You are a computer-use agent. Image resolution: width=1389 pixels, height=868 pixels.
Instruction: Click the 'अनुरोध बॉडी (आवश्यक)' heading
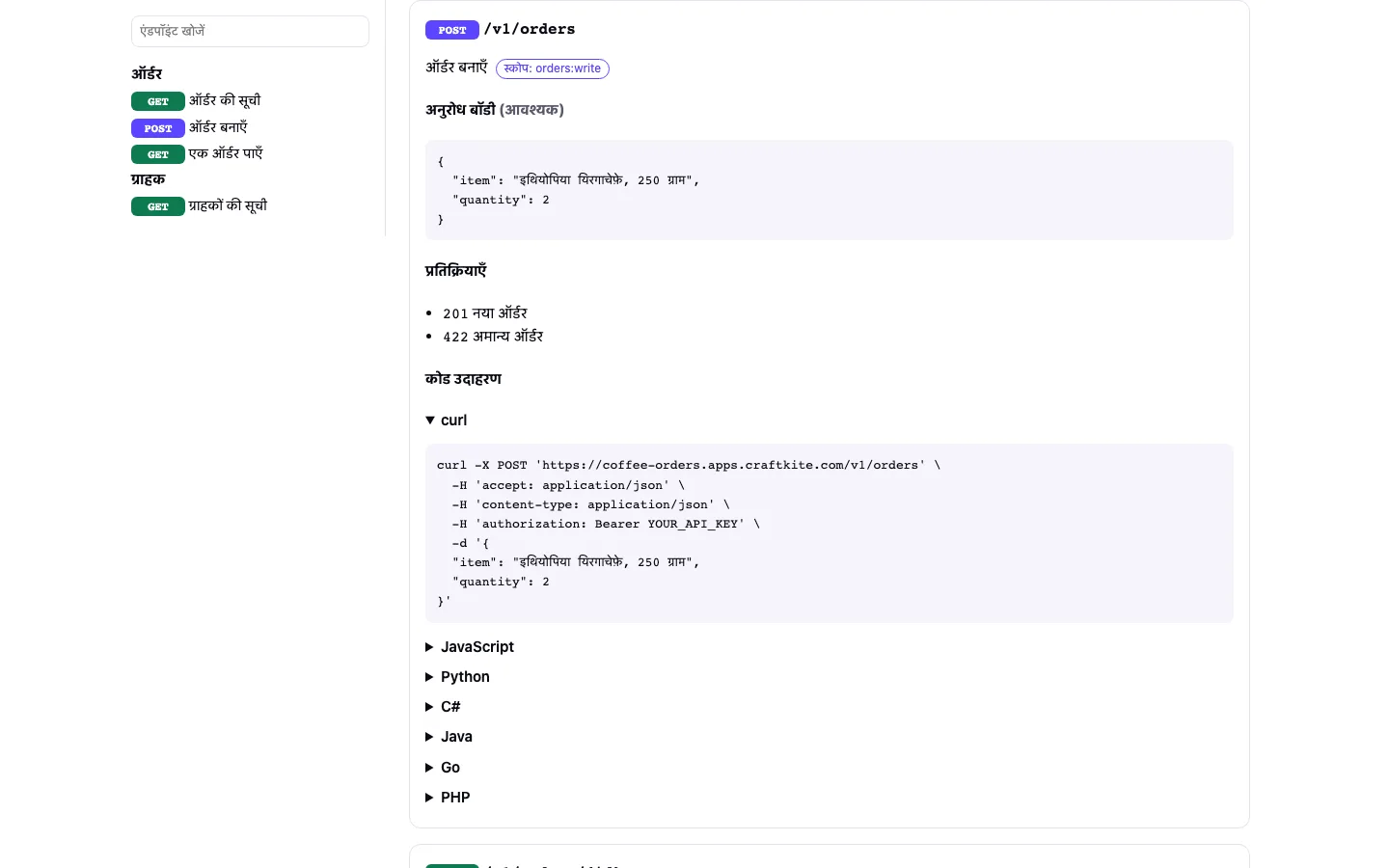click(x=495, y=110)
